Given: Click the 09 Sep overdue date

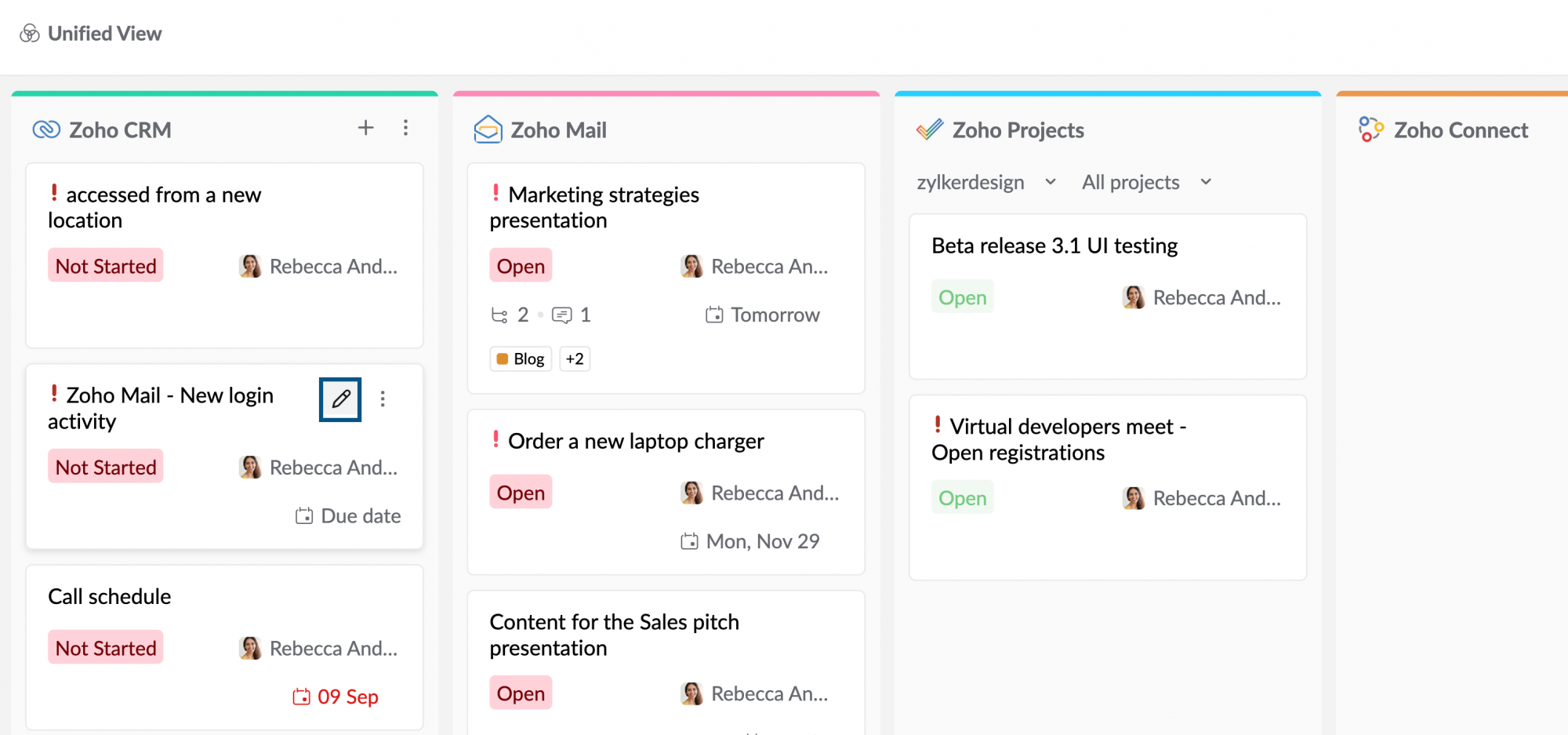Looking at the screenshot, I should (x=336, y=697).
